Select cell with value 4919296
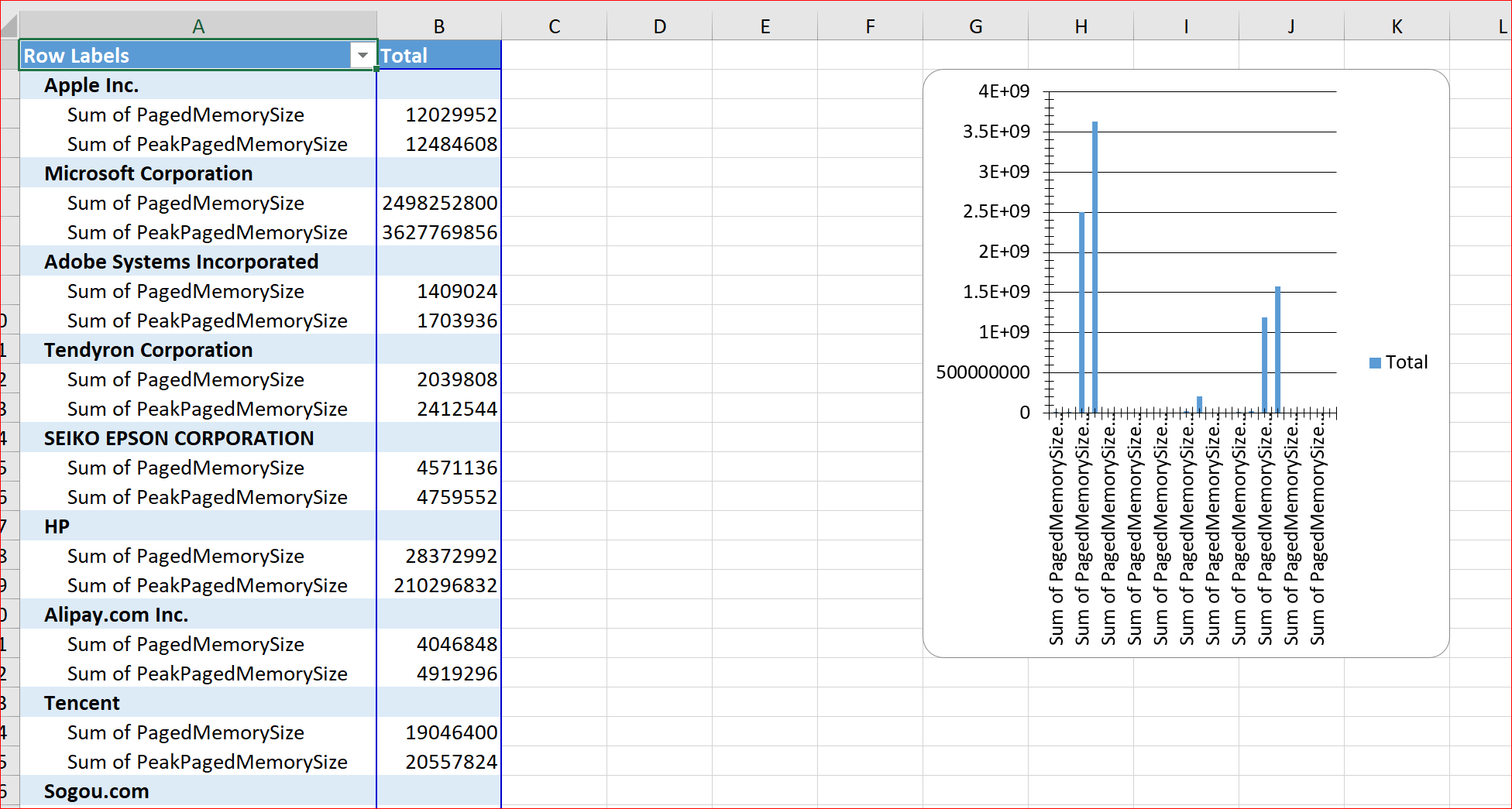 [439, 674]
